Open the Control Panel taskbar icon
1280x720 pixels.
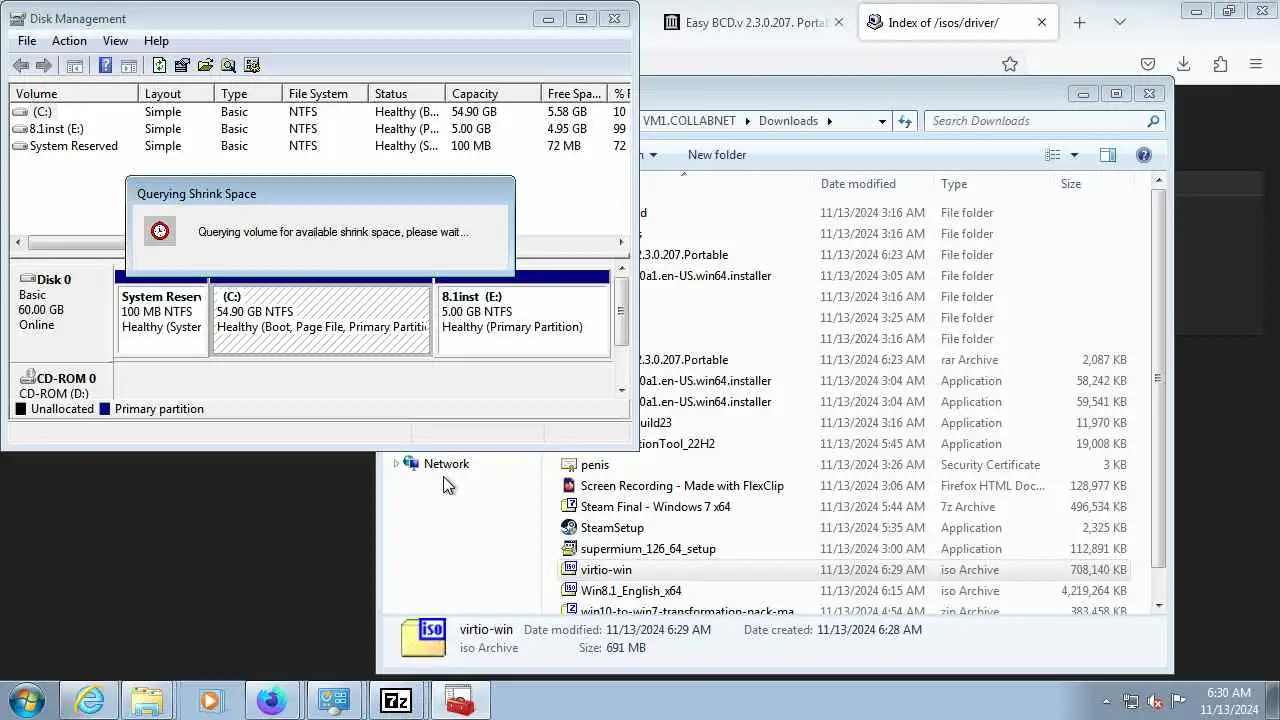click(x=333, y=701)
